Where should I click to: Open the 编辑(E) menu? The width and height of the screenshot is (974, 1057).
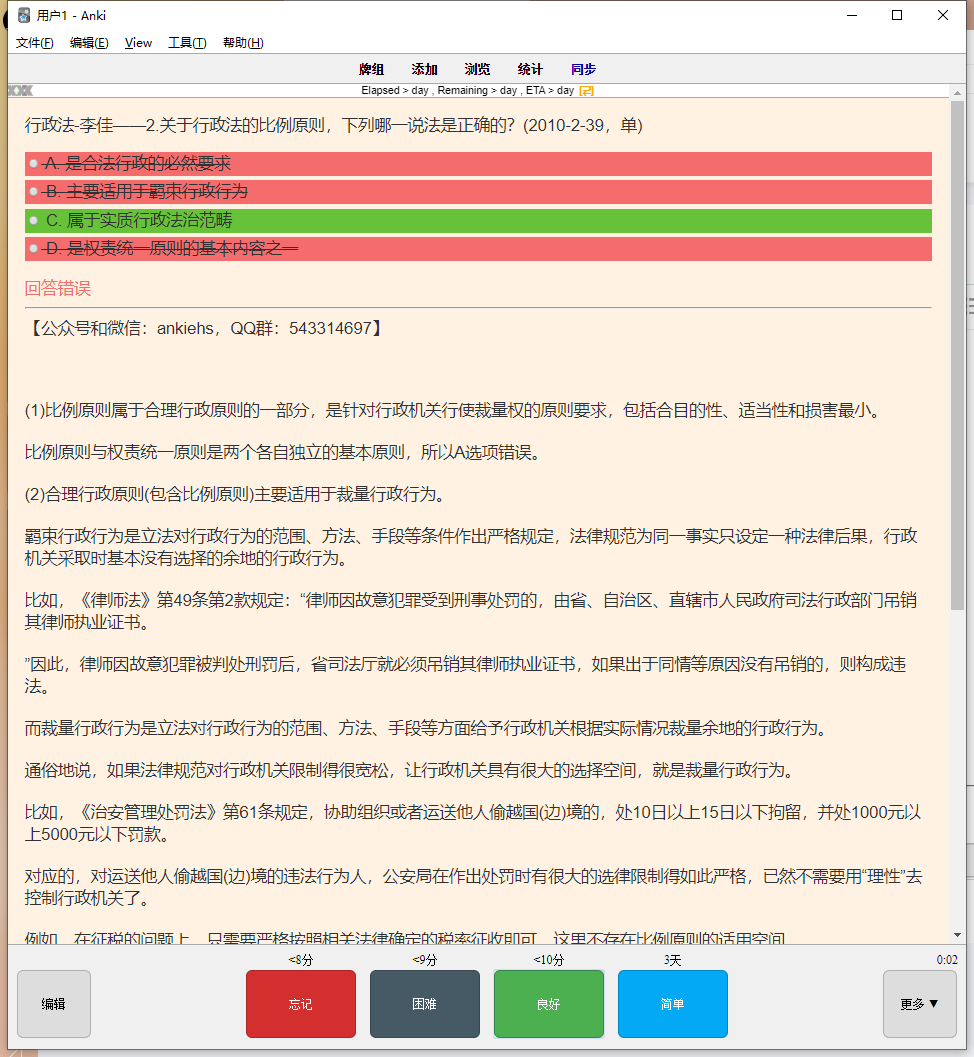[89, 42]
